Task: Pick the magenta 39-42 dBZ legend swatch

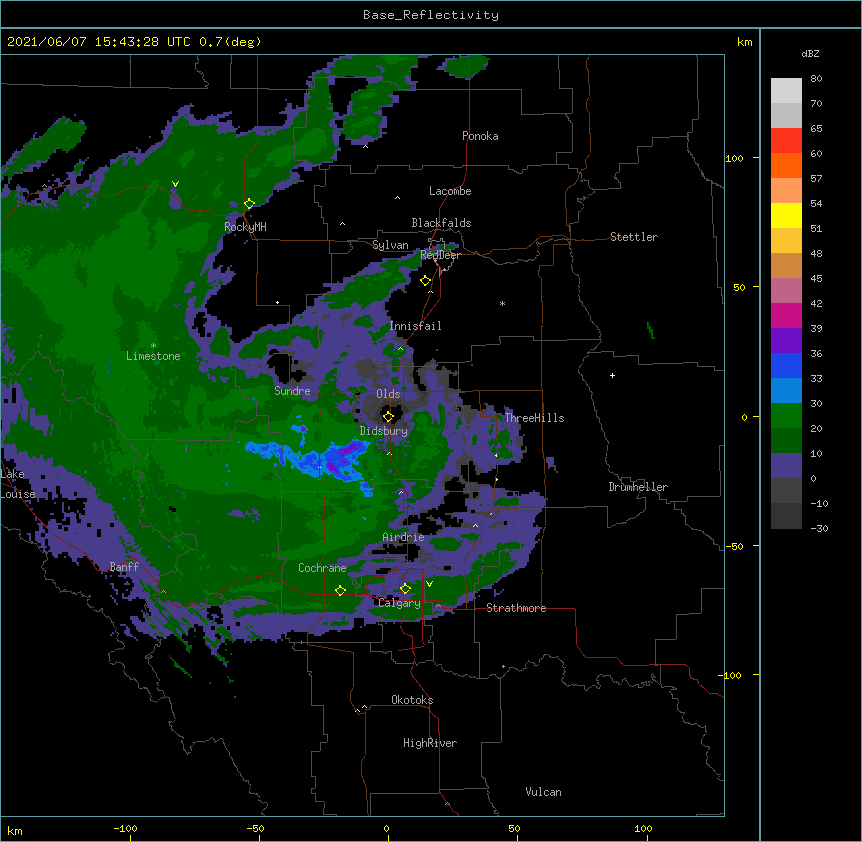Action: coord(786,315)
